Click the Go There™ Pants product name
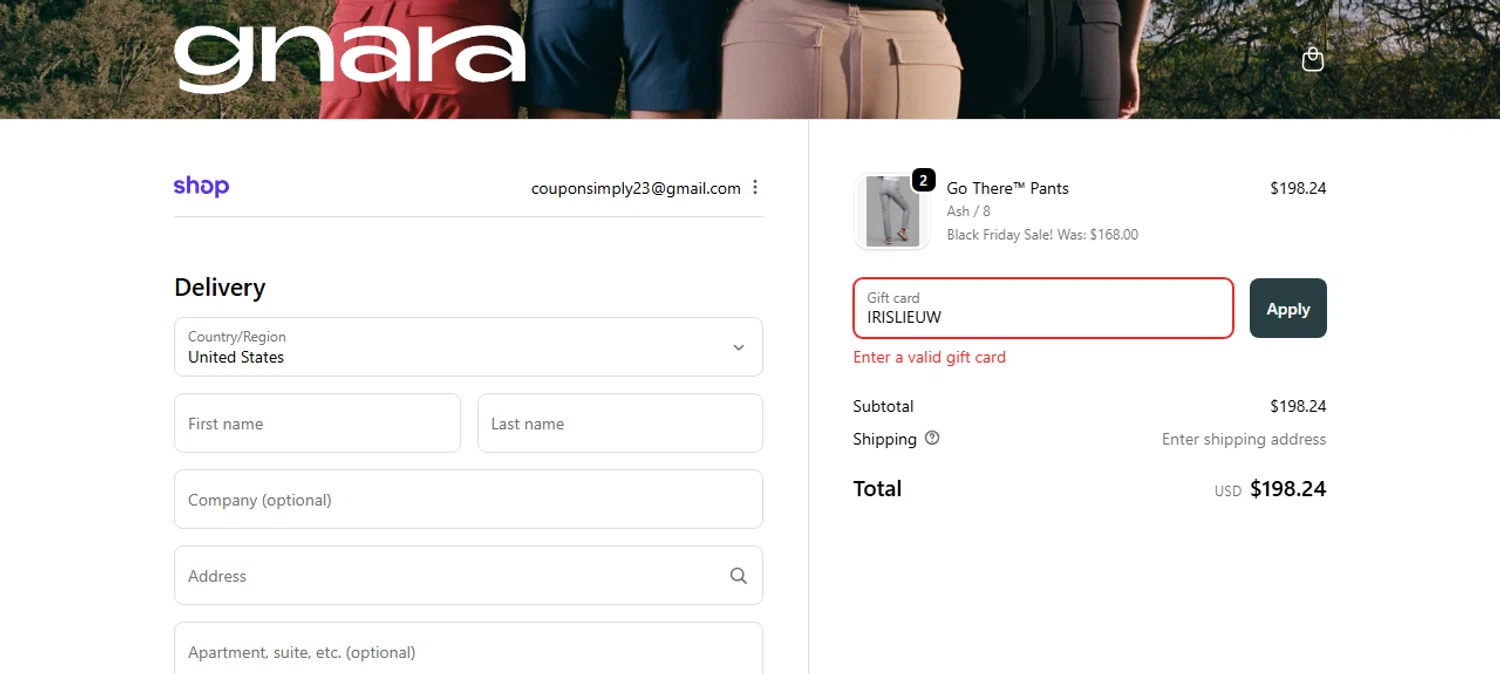The image size is (1500, 674). point(1008,188)
